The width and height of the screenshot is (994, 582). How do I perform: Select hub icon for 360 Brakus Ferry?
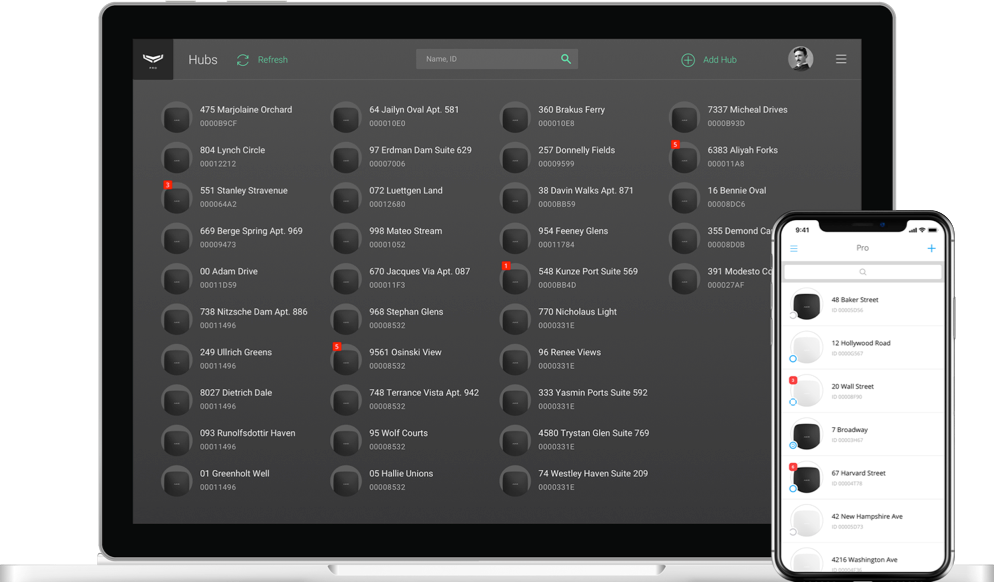click(515, 117)
